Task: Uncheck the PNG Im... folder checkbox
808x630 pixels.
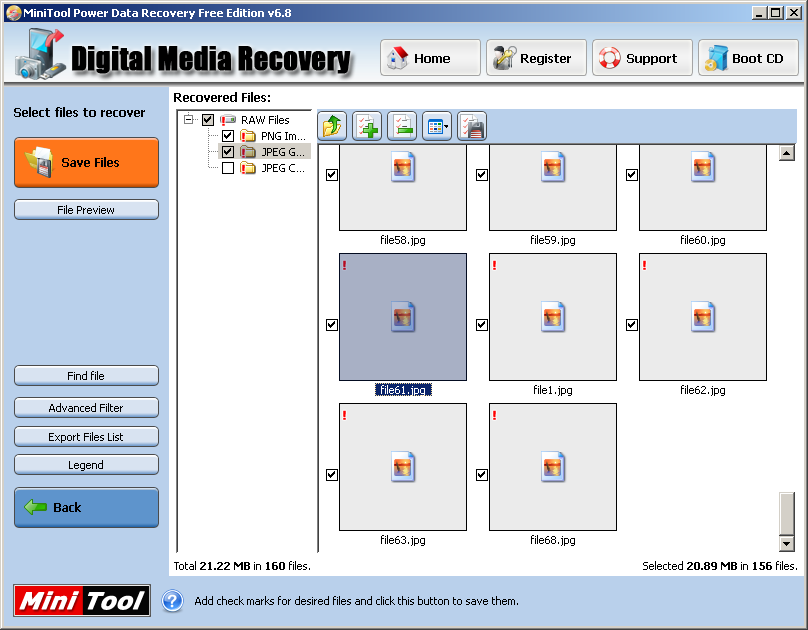Action: pyautogui.click(x=228, y=136)
